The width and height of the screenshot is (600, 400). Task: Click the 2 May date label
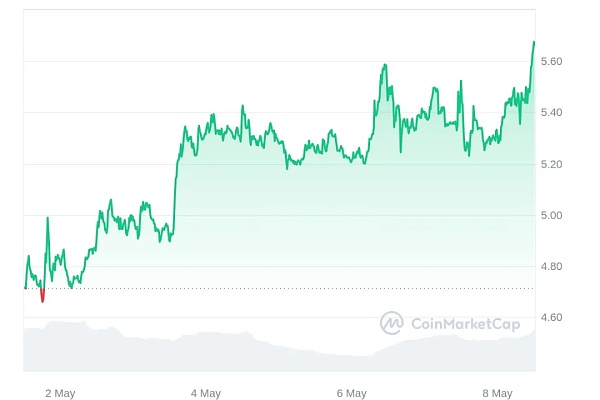pos(61,393)
